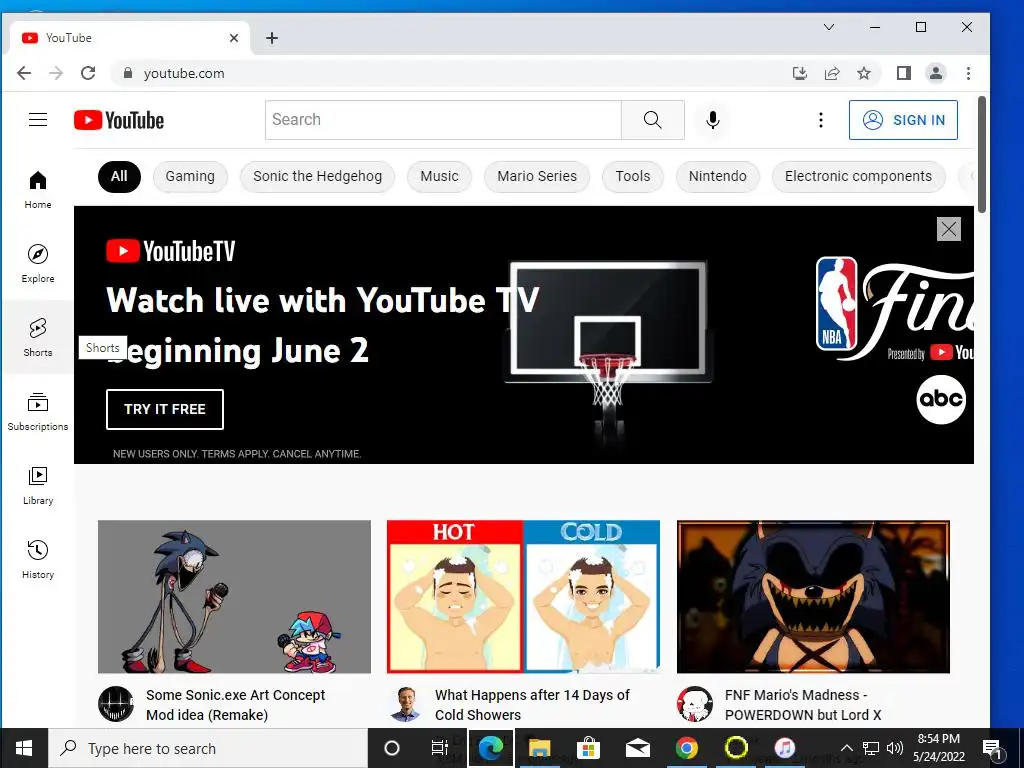Open Chrome three-dot menu
The height and width of the screenshot is (768, 1024).
point(968,73)
